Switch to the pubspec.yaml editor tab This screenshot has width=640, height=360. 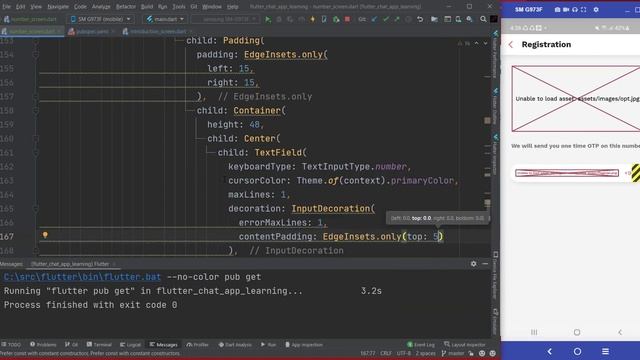[92, 31]
